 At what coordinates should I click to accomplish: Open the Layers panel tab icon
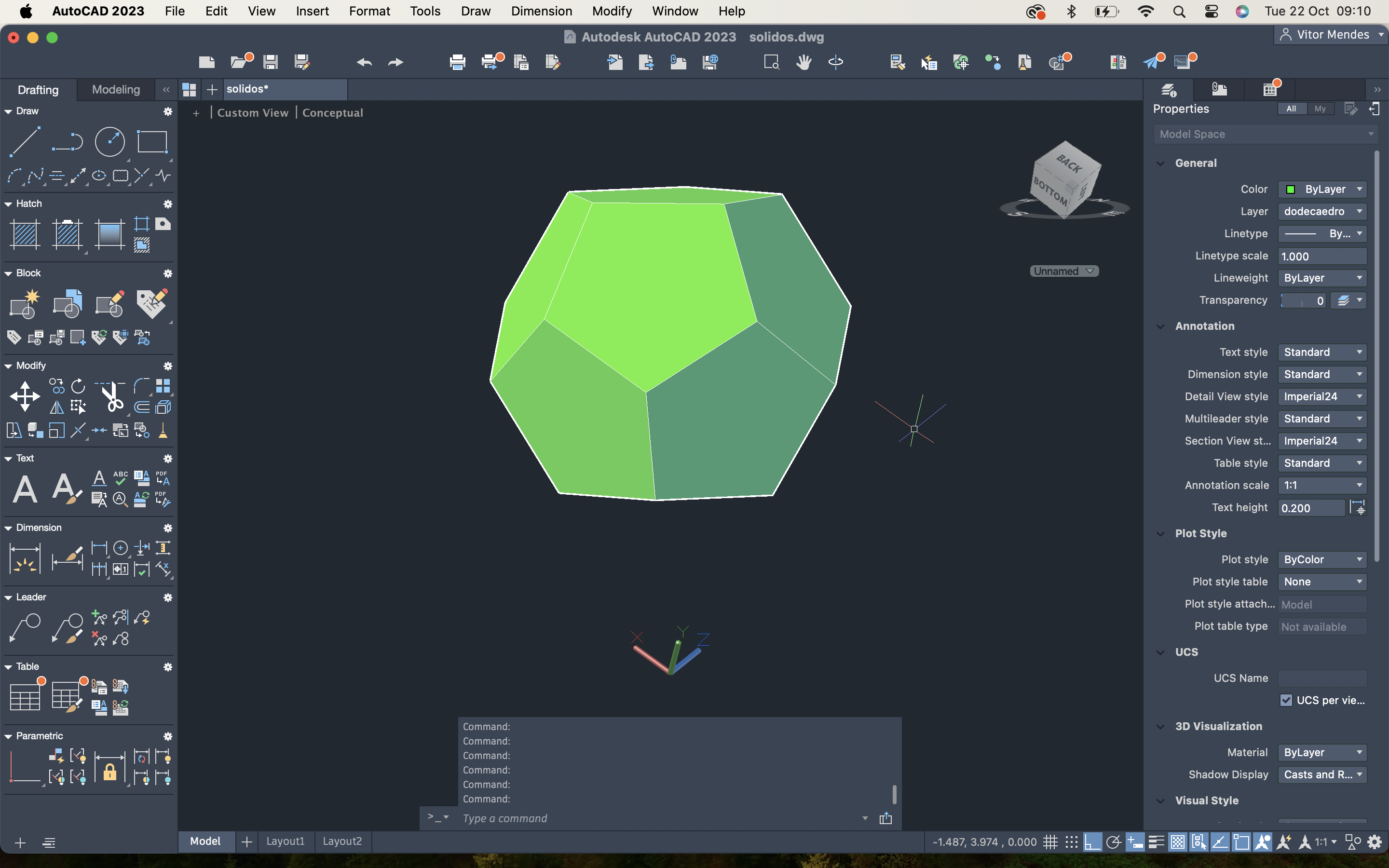click(x=1169, y=90)
